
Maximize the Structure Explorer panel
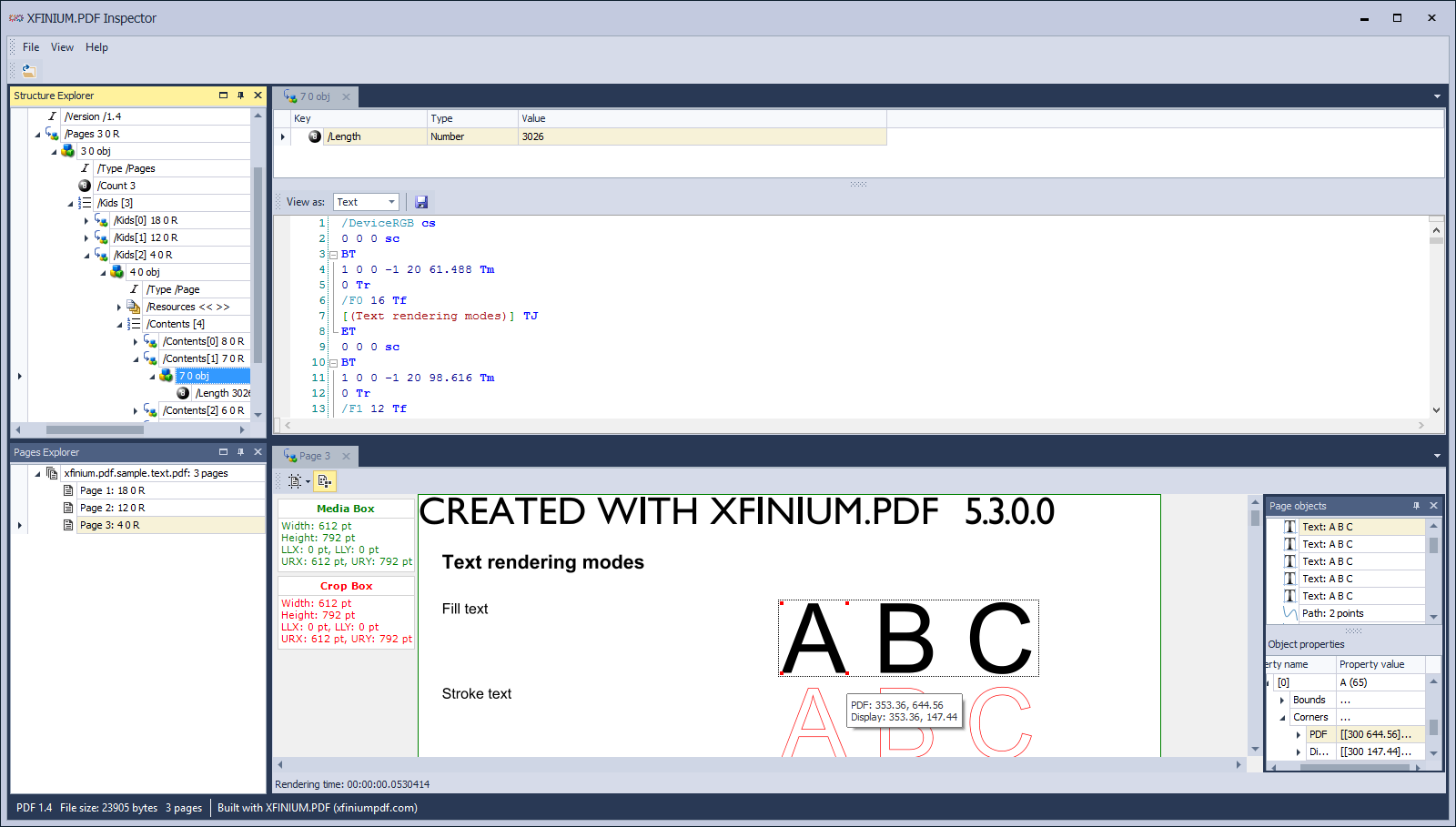(x=223, y=96)
